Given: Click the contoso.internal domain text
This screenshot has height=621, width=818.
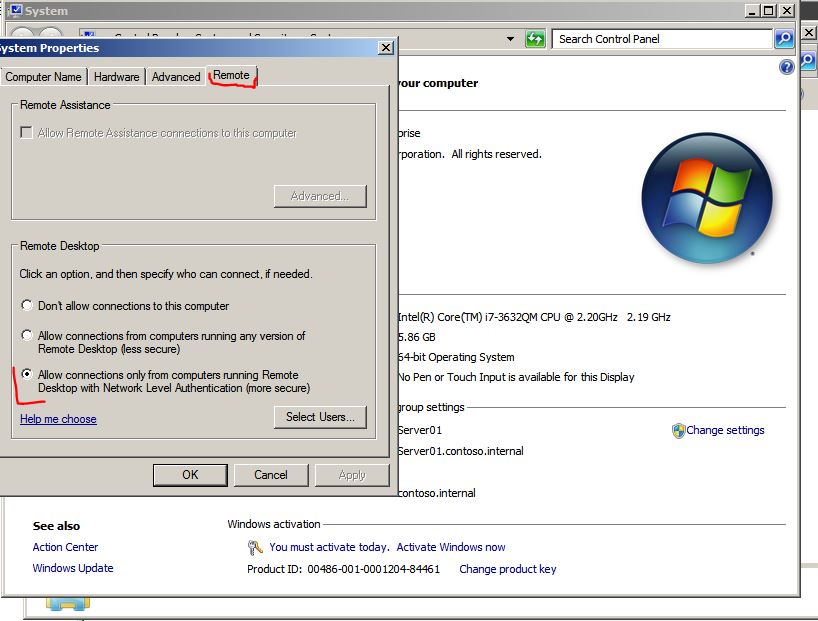Looking at the screenshot, I should [436, 493].
